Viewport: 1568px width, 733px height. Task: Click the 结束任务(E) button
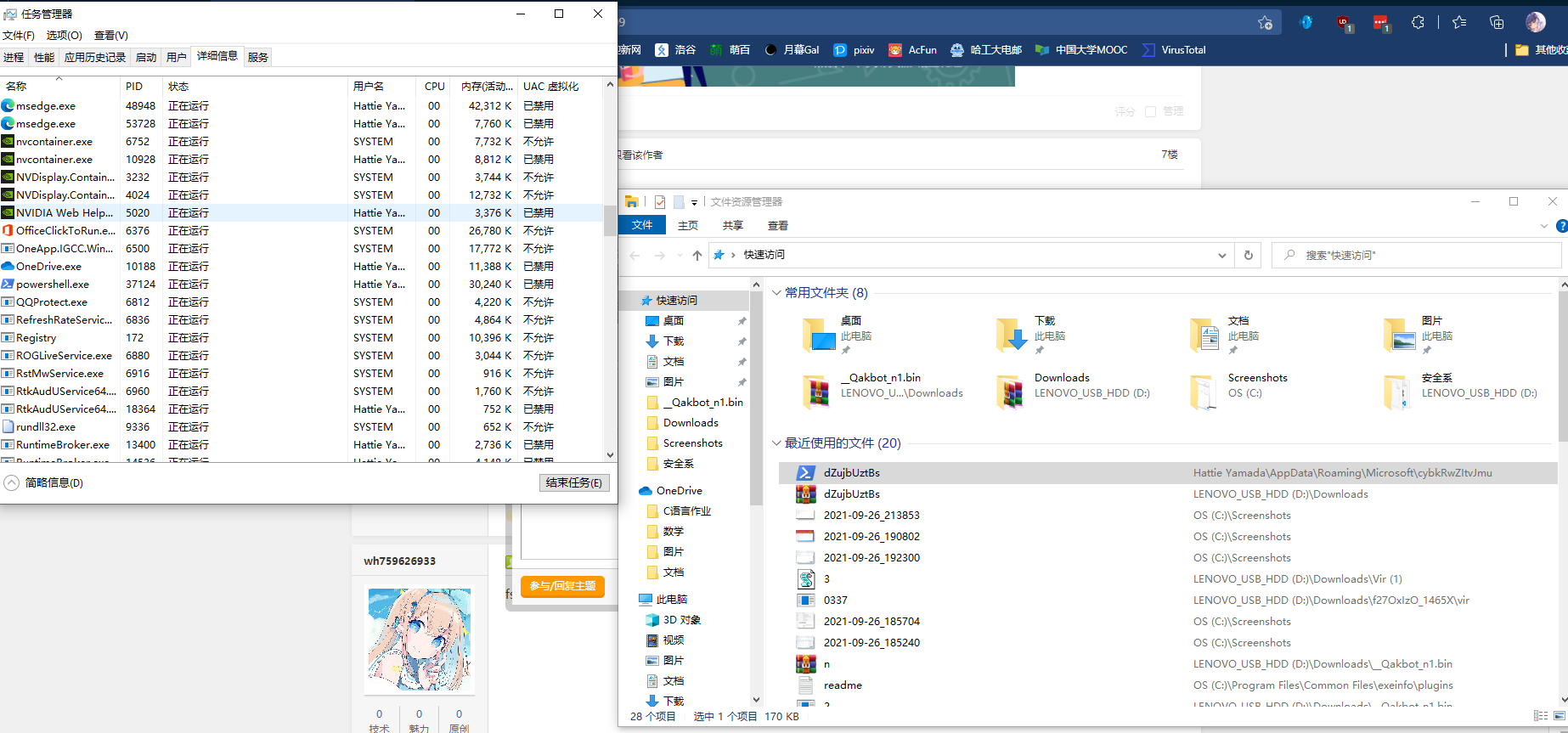tap(574, 482)
